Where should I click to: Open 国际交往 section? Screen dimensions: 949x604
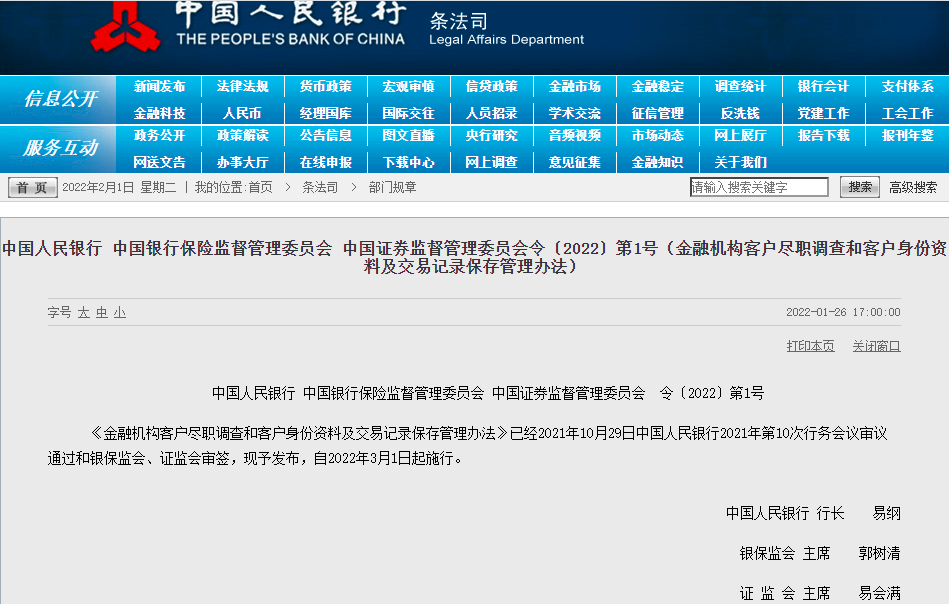[409, 113]
